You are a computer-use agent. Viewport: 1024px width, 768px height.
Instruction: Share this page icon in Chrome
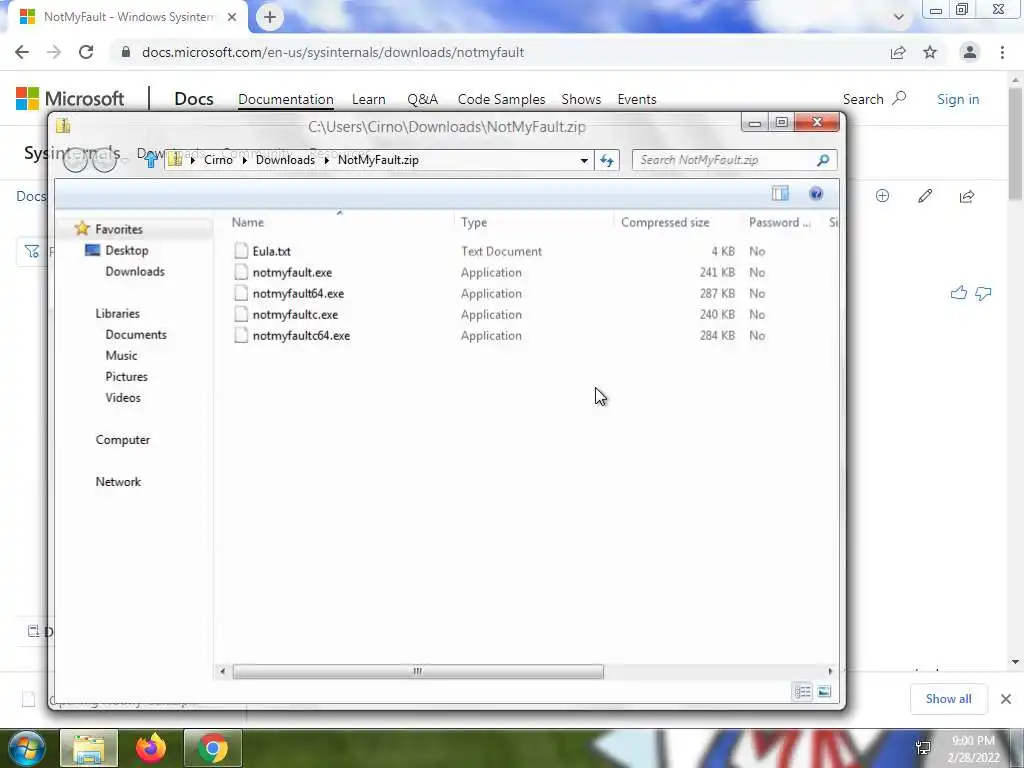(898, 52)
